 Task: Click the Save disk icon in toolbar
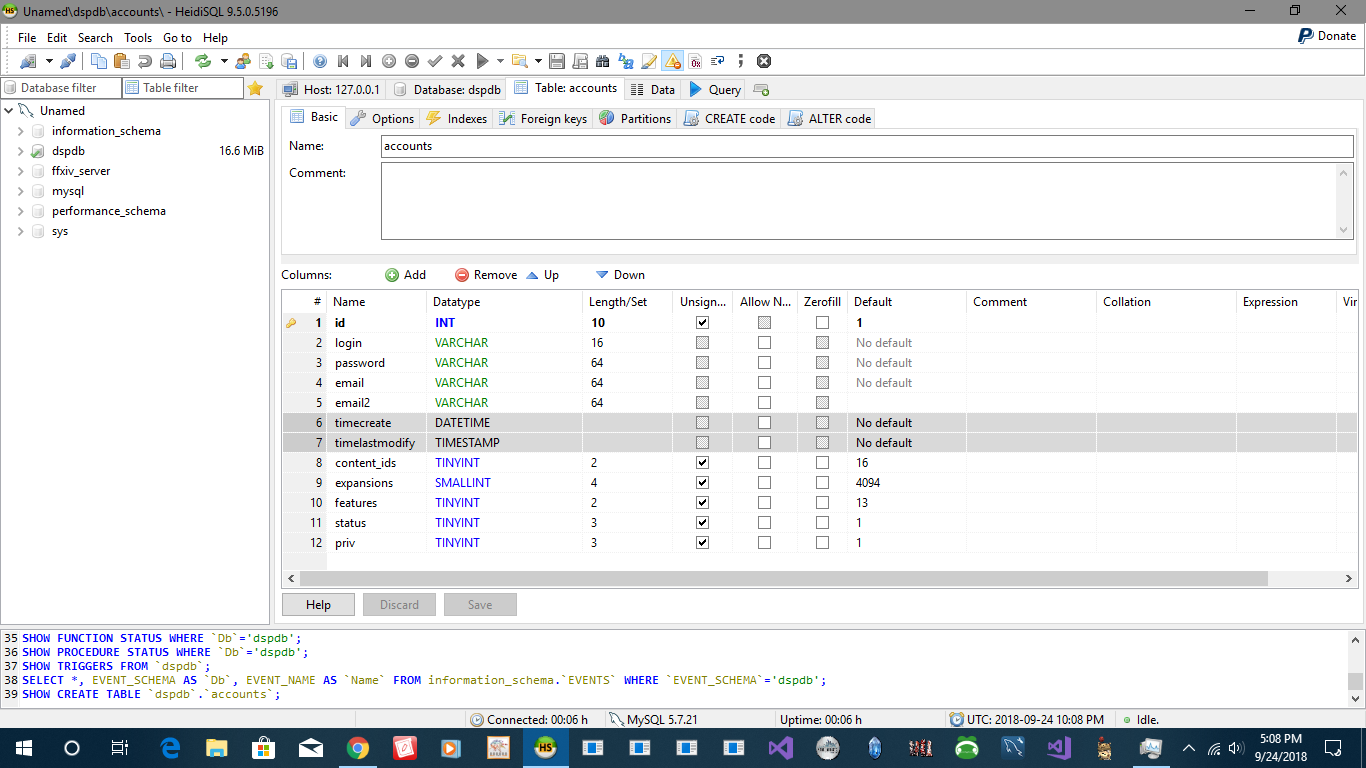557,61
